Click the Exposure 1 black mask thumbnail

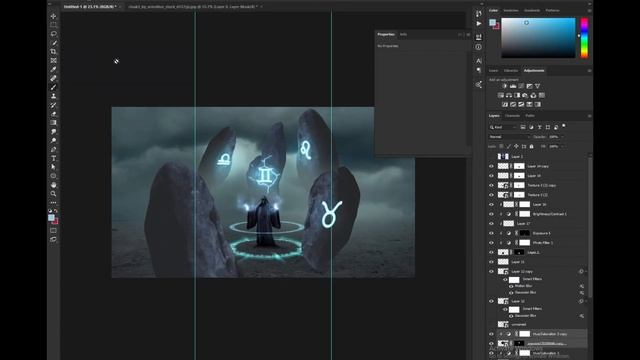524,233
